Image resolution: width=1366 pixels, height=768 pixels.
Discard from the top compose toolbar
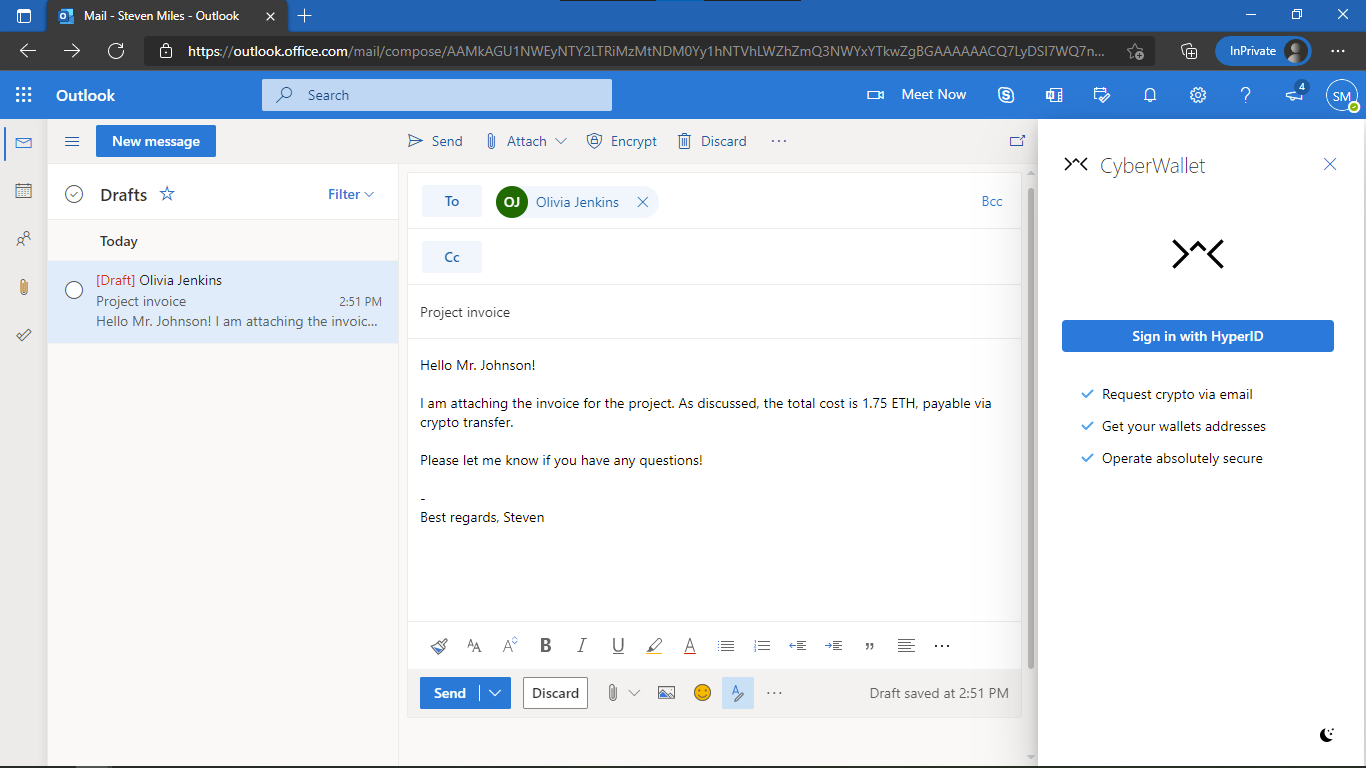tap(712, 141)
